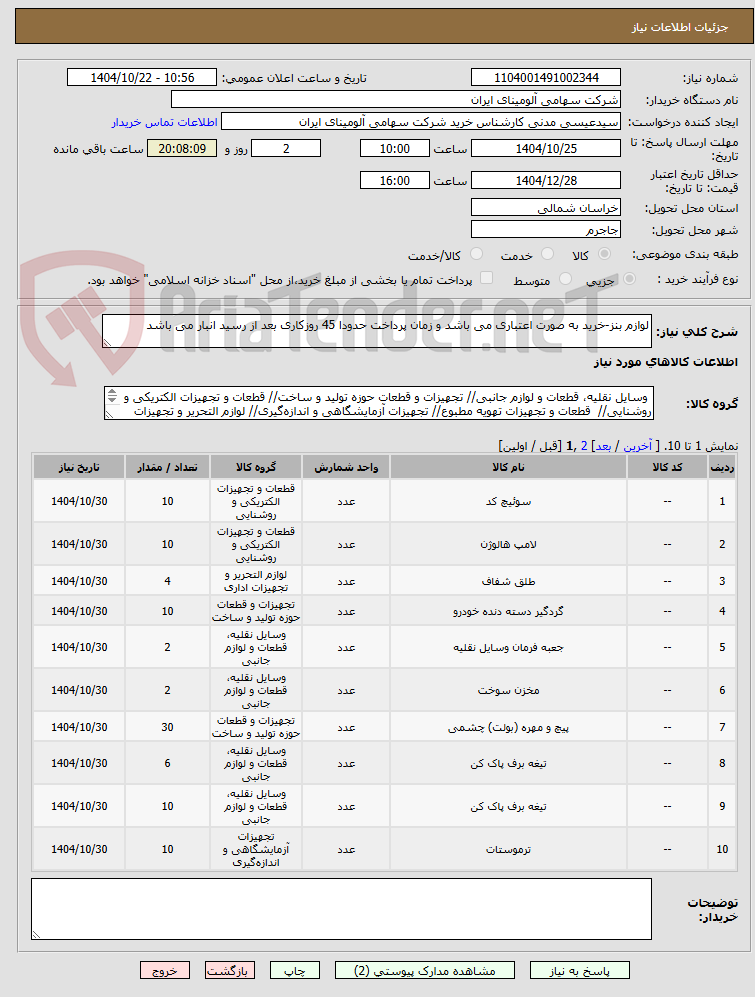
Task: Click item name طلق شفاف
Action: 508,581
